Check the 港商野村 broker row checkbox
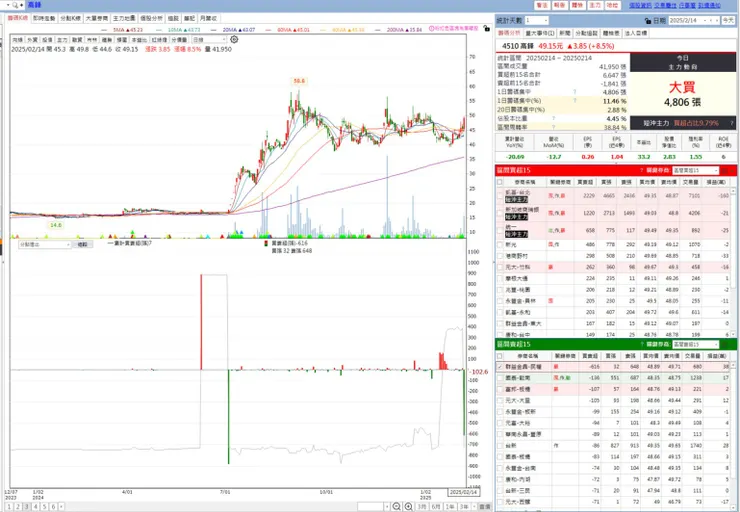Viewport: 740px width, 512px height. coord(500,256)
